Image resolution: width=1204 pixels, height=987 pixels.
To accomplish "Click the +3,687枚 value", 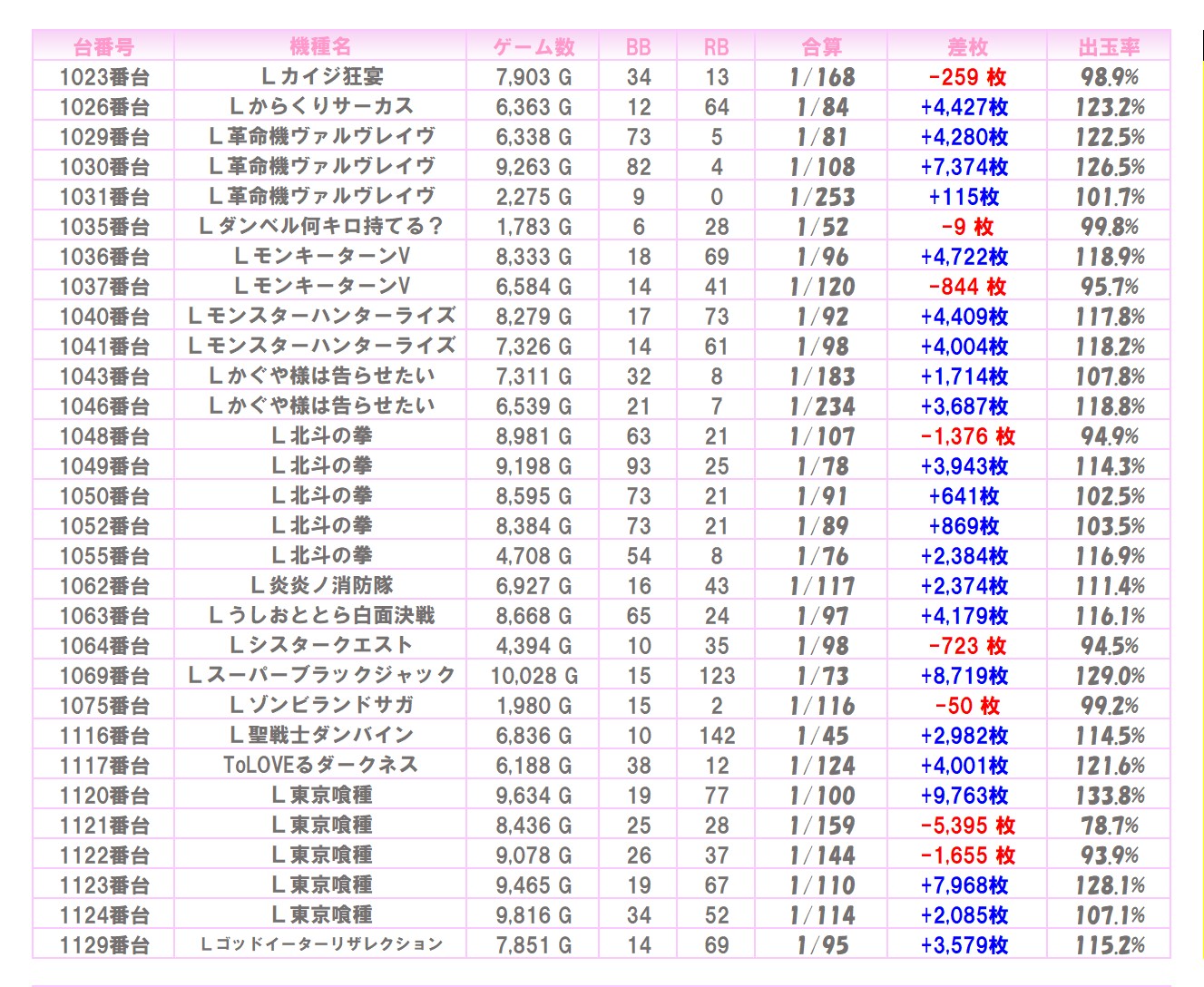I will pyautogui.click(x=964, y=406).
